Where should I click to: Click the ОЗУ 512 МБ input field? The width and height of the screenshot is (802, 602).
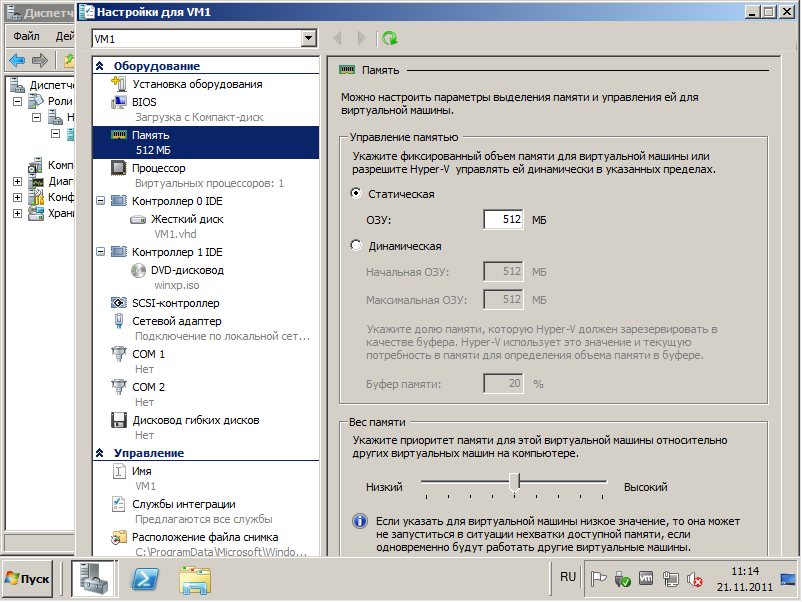coord(503,219)
